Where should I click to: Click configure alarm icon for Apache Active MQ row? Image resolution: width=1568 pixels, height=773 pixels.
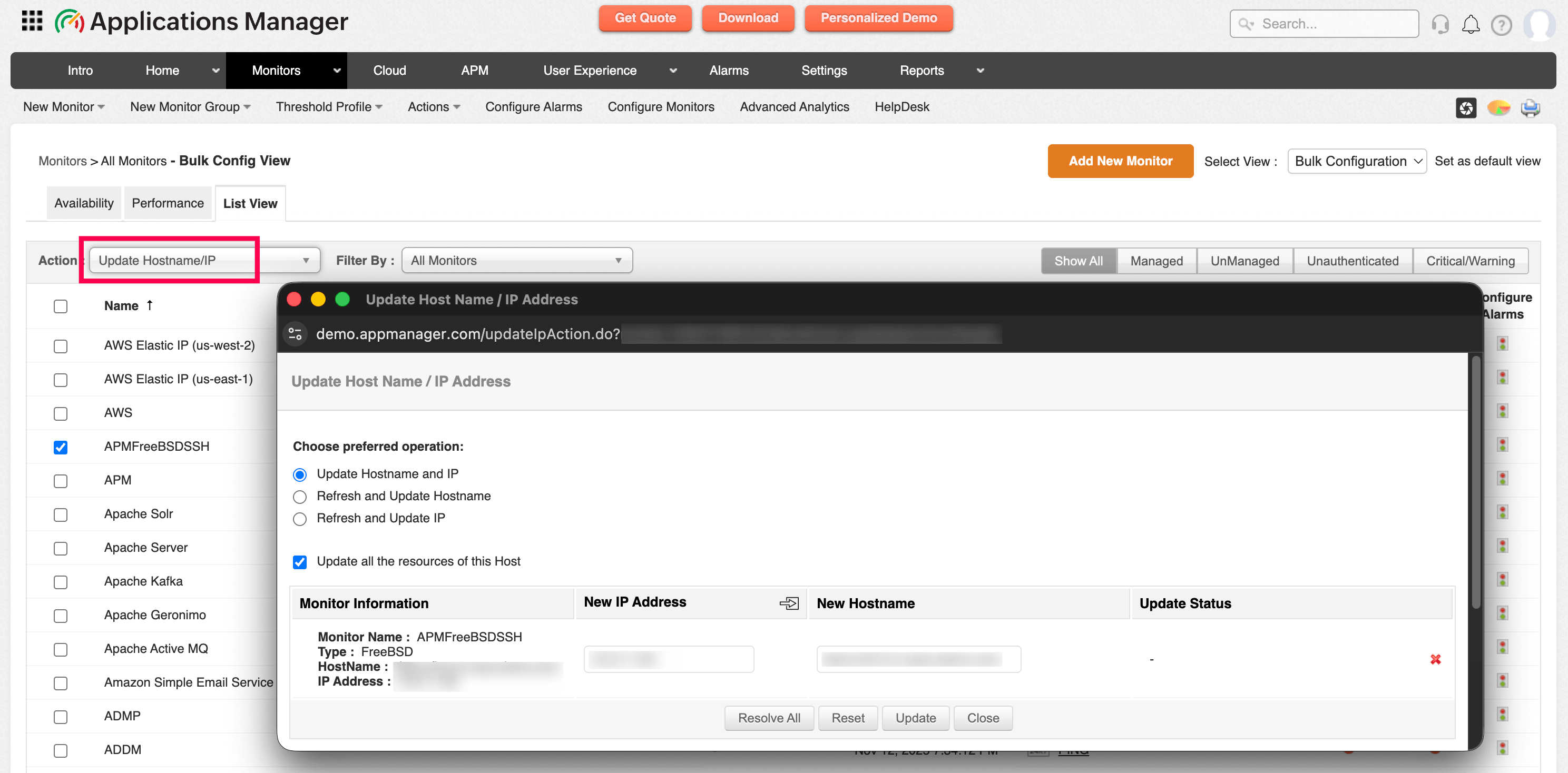point(1502,647)
